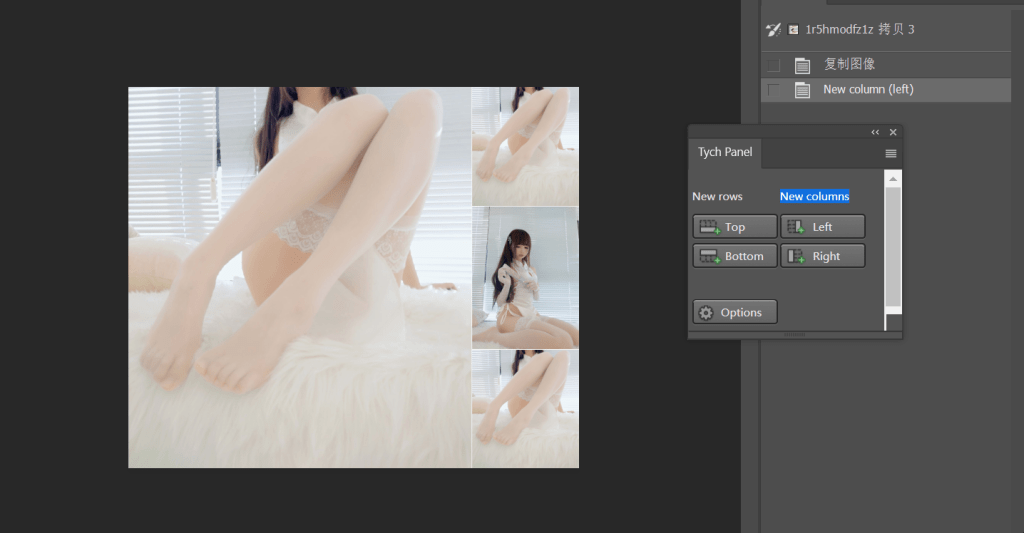Select snapshot 1r5hmodfz1z 拷贝 3
1024x533 pixels.
pos(886,29)
